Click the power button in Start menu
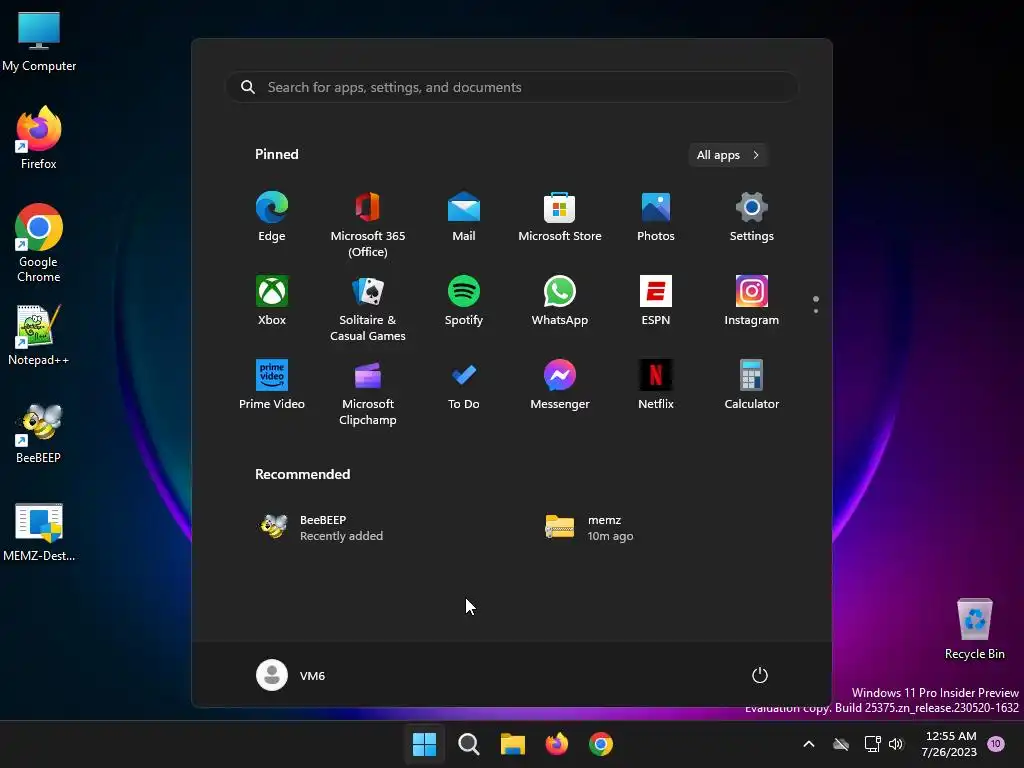Screen dimensions: 1024x768 tap(760, 675)
